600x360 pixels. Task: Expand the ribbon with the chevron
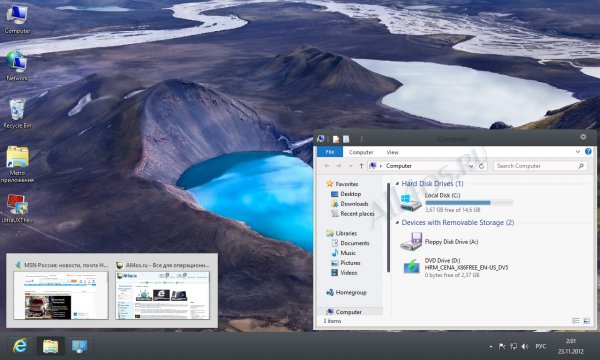click(578, 152)
